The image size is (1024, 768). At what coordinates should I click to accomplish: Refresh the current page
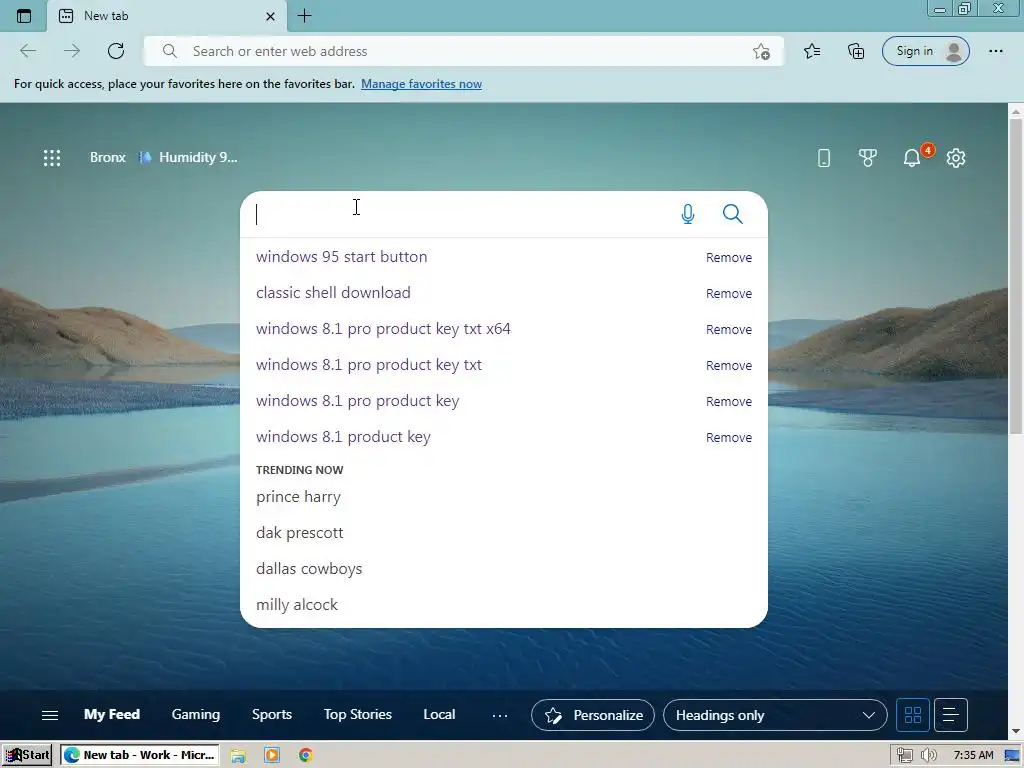pos(116,51)
